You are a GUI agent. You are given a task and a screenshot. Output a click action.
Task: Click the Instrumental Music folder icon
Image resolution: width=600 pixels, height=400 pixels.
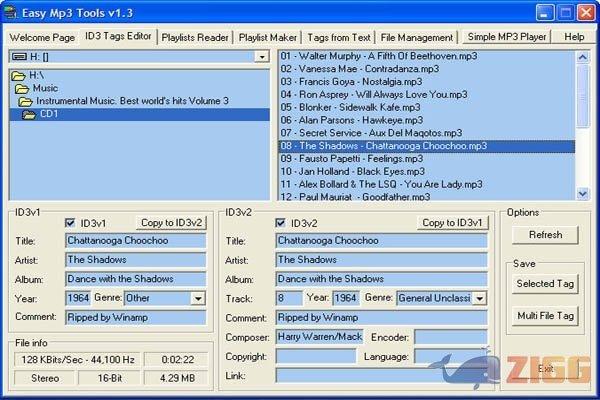coord(27,101)
